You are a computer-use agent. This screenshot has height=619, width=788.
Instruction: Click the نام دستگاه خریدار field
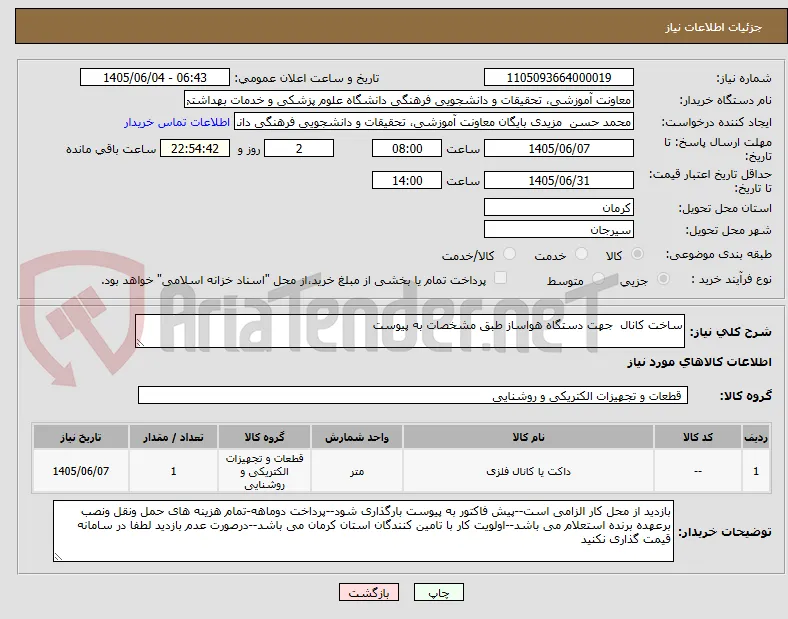(x=409, y=100)
